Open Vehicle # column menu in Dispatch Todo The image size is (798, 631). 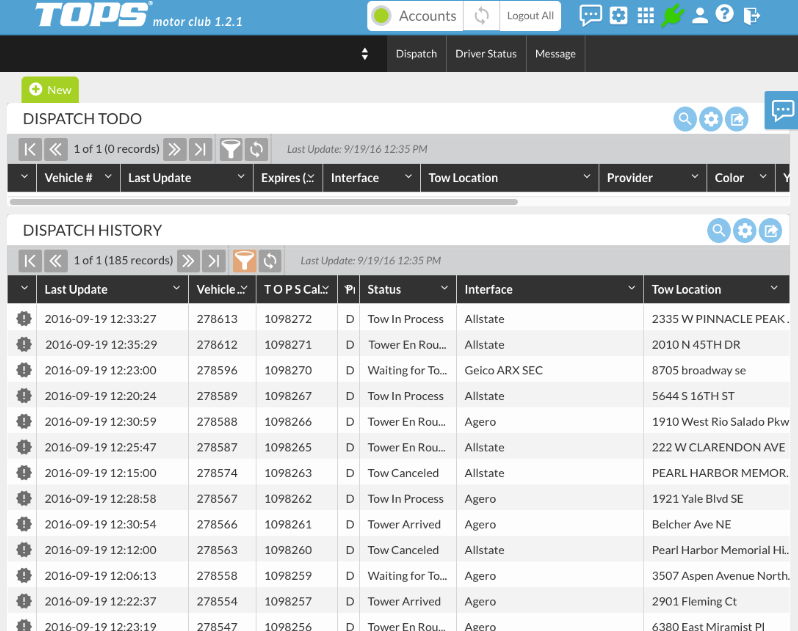coord(108,177)
